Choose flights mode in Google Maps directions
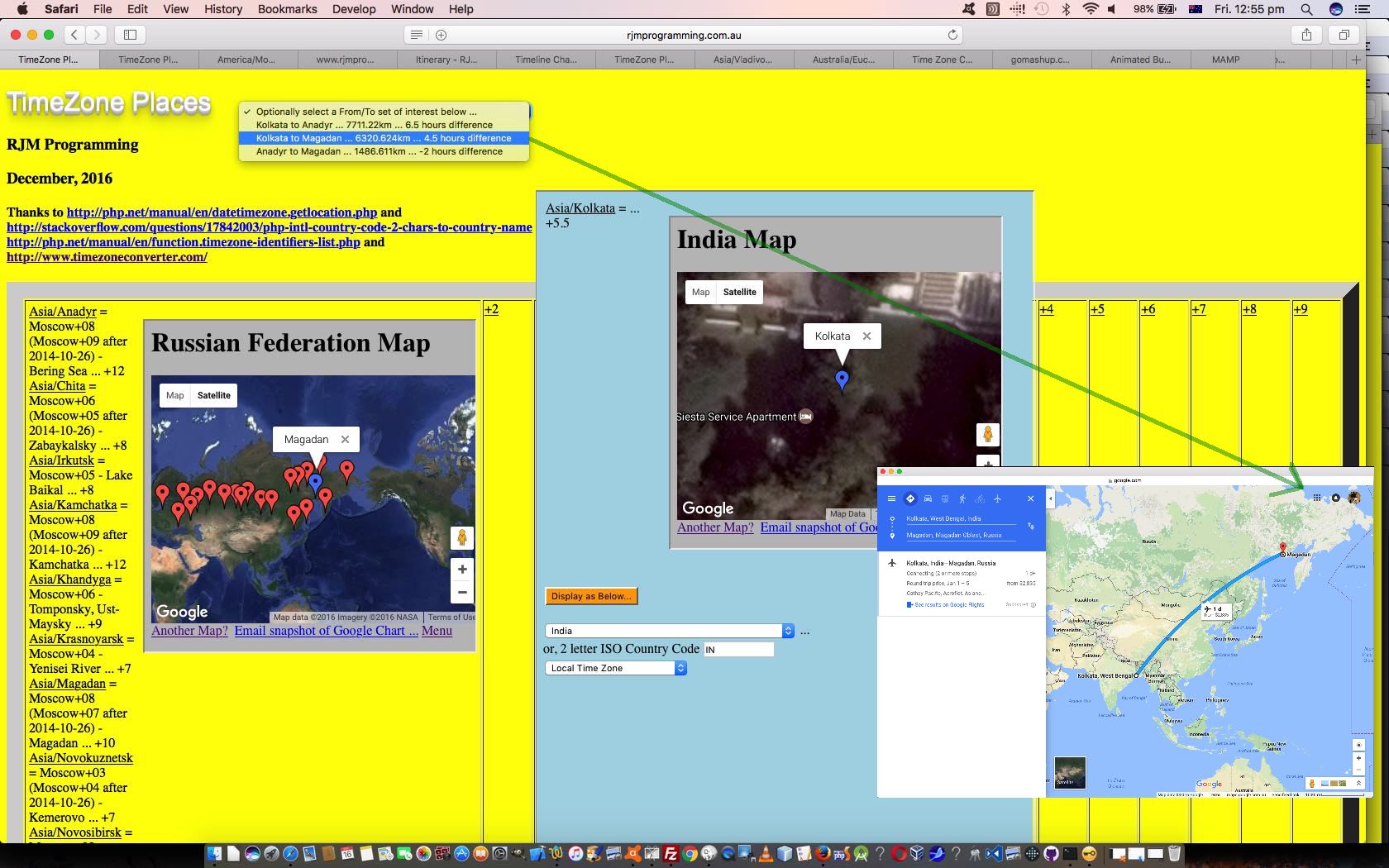1389x868 pixels. pos(997,498)
